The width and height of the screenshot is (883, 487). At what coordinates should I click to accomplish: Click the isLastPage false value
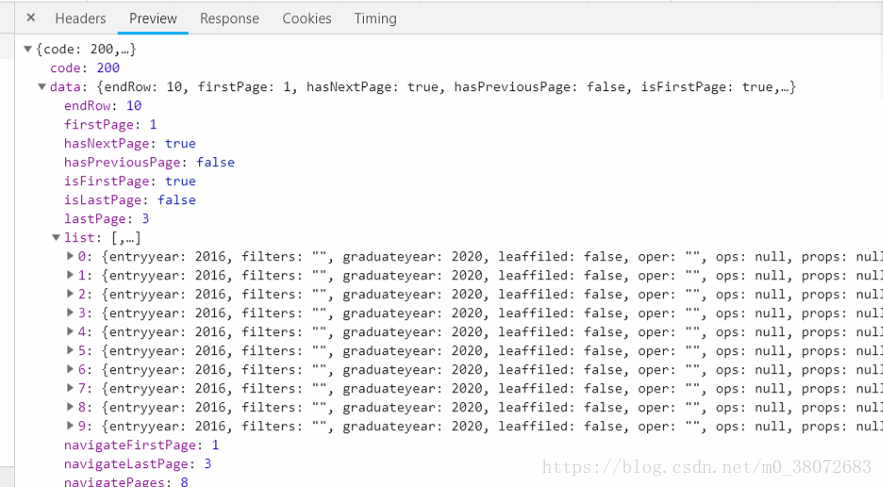pos(176,200)
